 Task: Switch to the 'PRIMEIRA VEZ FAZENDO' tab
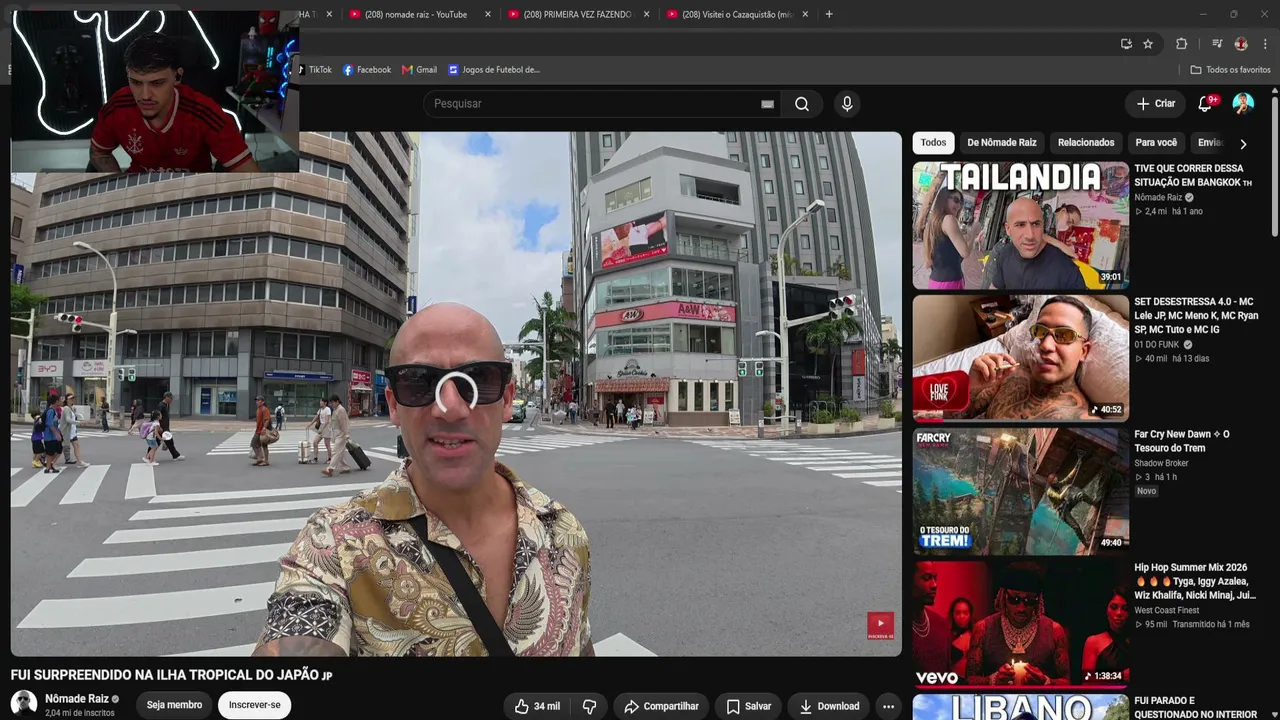(x=577, y=14)
